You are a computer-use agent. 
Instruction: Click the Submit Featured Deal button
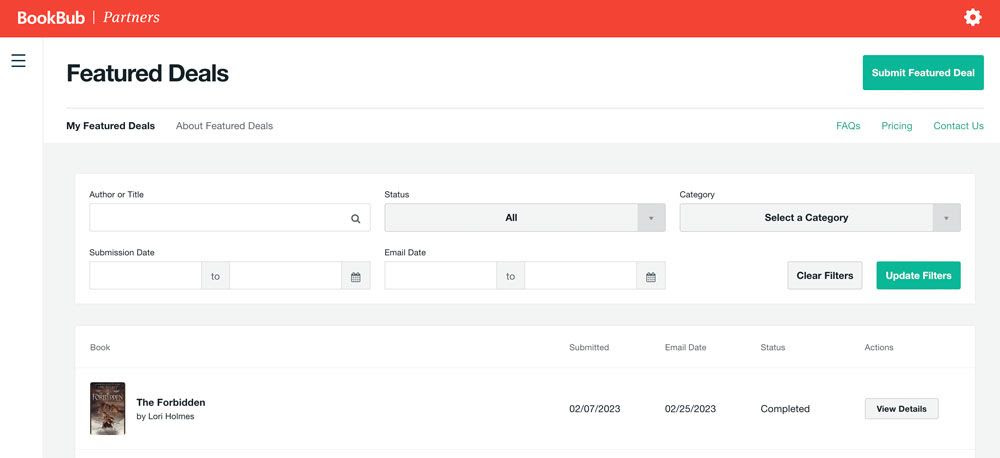coord(923,73)
